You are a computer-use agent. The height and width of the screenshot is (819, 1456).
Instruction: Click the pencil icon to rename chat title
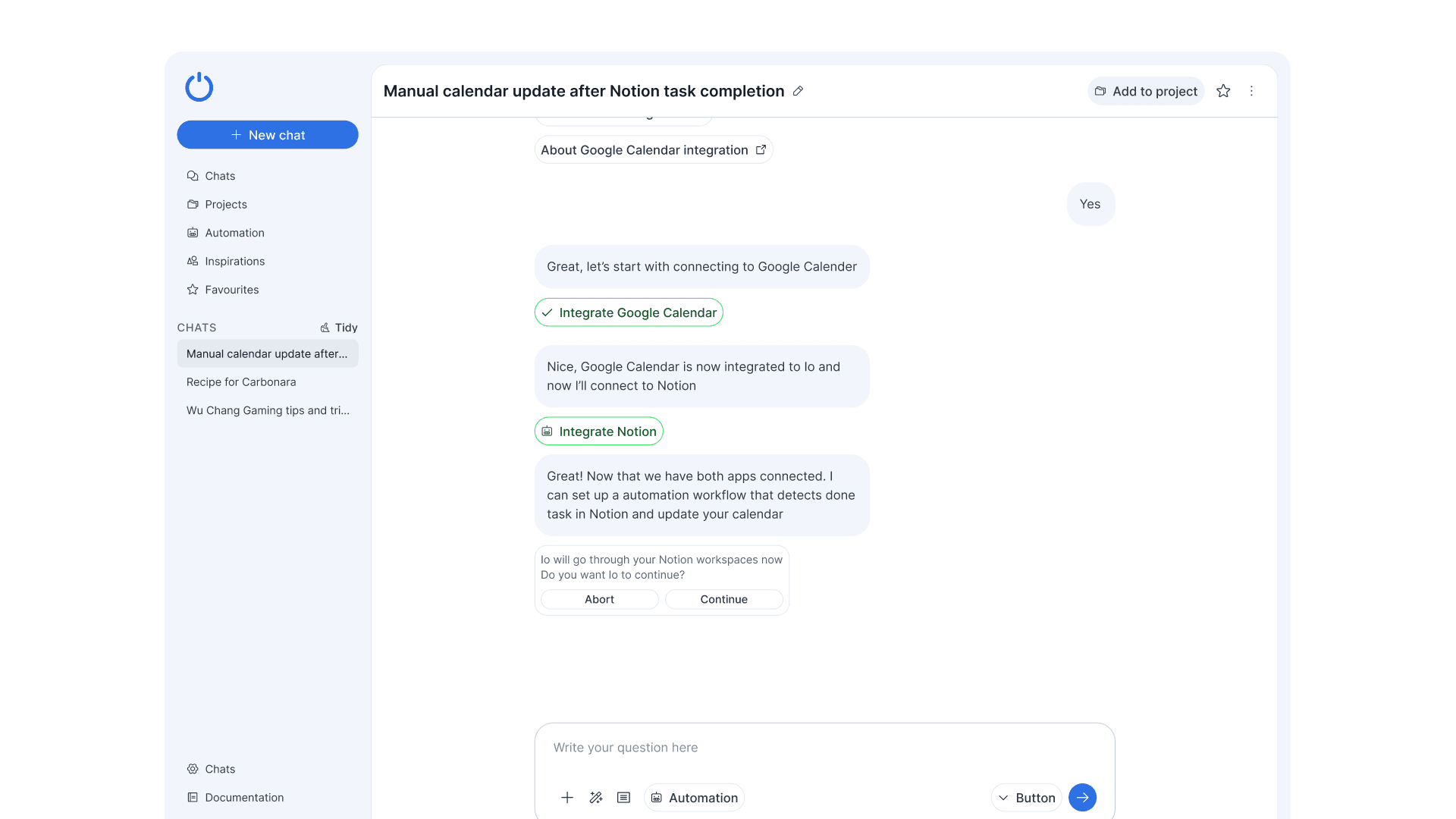(x=798, y=91)
